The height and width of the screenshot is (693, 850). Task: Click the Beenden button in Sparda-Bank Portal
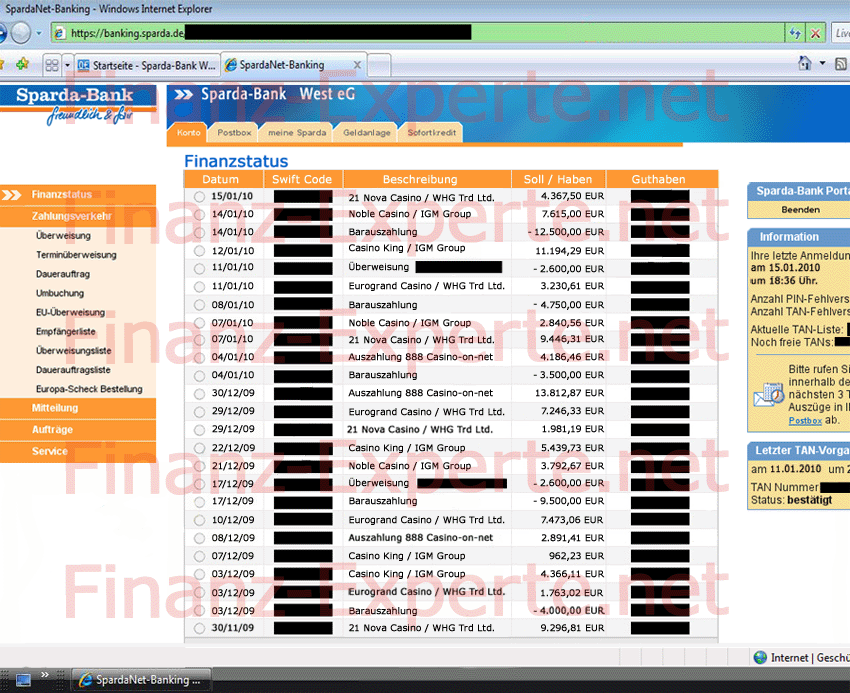click(x=800, y=210)
